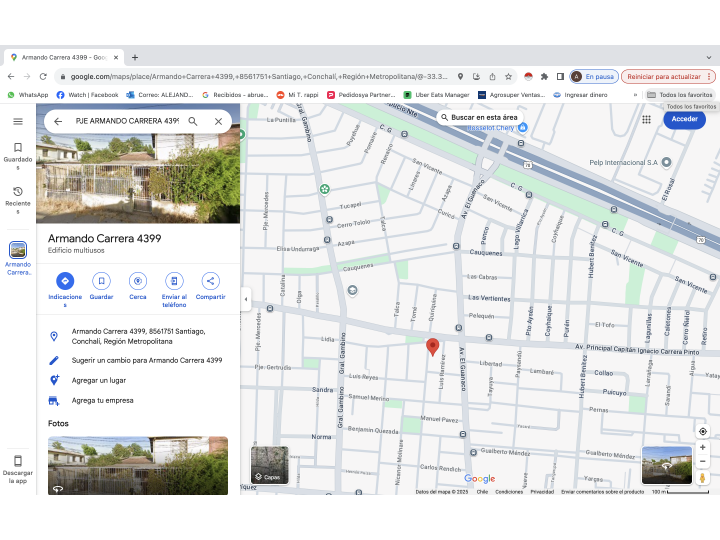Image resolution: width=720 pixels, height=540 pixels.
Task: Open the Cerca nearby search icon
Action: 138,281
